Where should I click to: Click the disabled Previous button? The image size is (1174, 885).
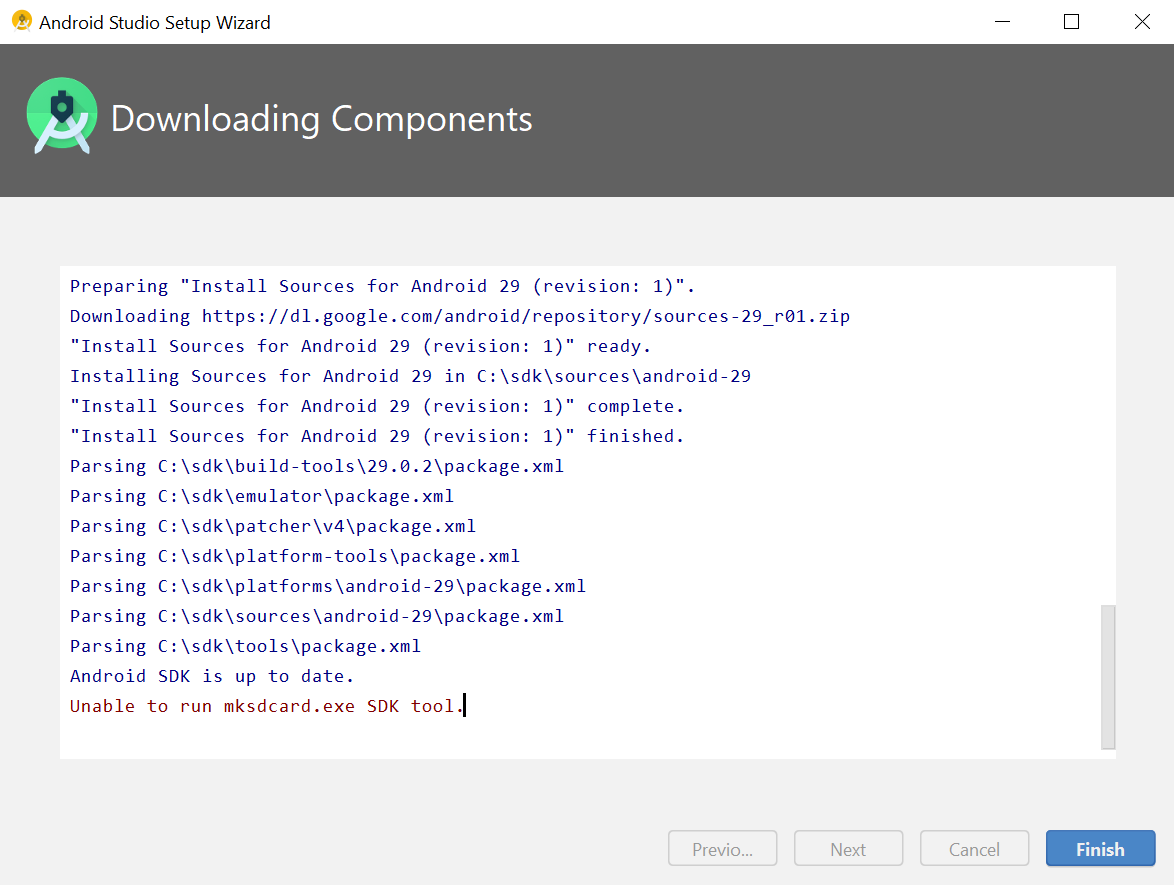[x=722, y=849]
